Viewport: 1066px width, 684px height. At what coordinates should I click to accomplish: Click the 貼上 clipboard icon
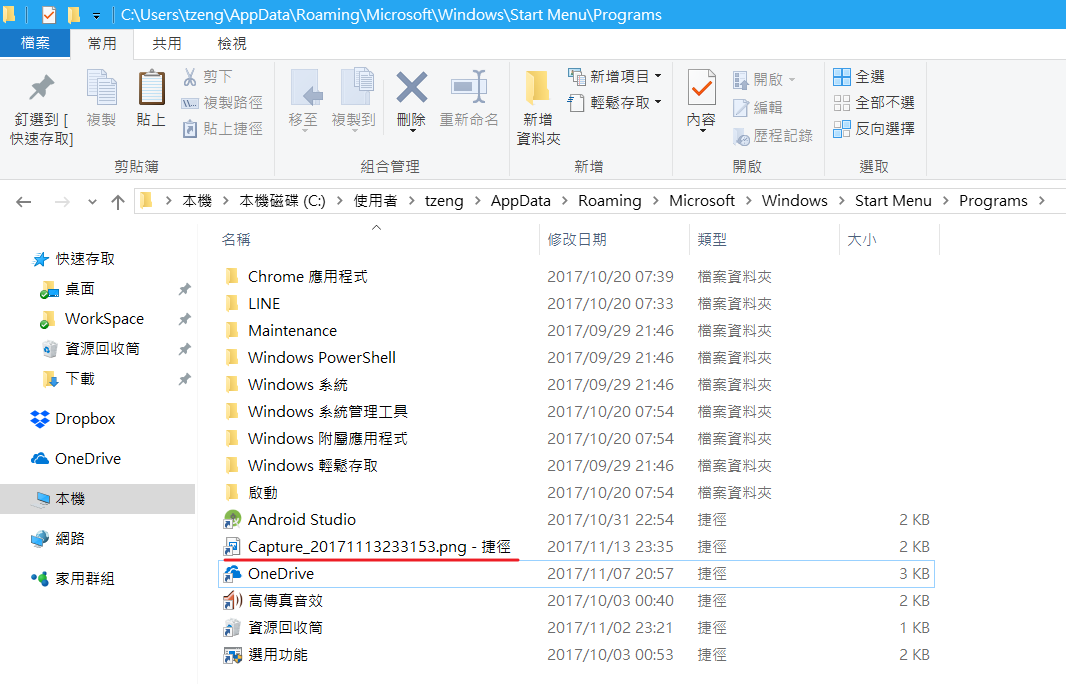tap(151, 89)
